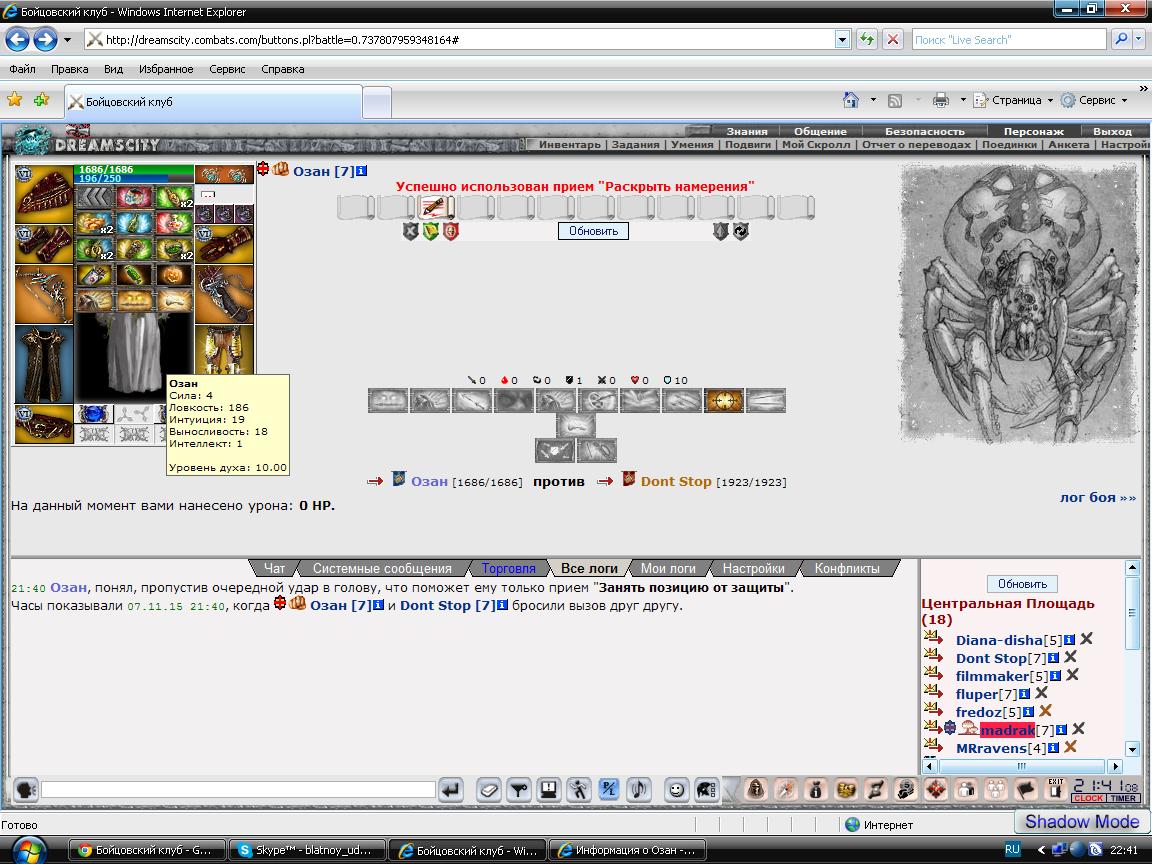
Task: Click the red shield icon under scrolls
Action: pos(450,231)
